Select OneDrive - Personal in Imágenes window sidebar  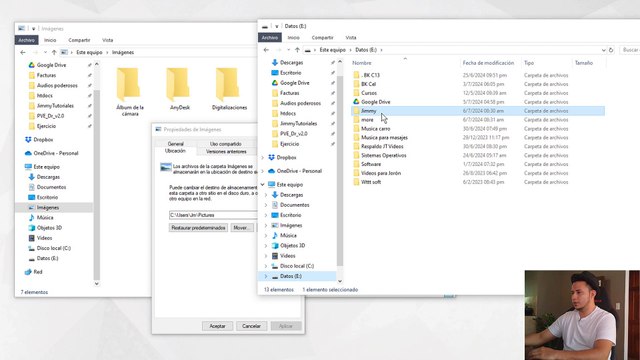pos(56,153)
